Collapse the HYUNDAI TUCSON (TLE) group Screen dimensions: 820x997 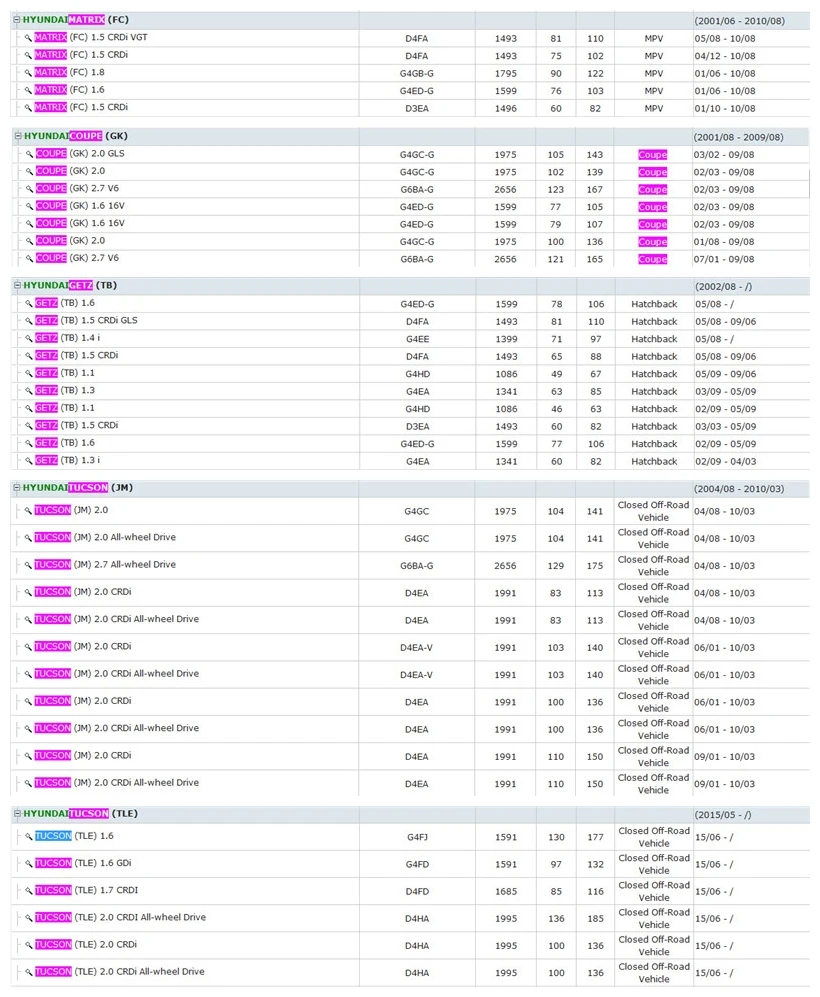click(18, 813)
